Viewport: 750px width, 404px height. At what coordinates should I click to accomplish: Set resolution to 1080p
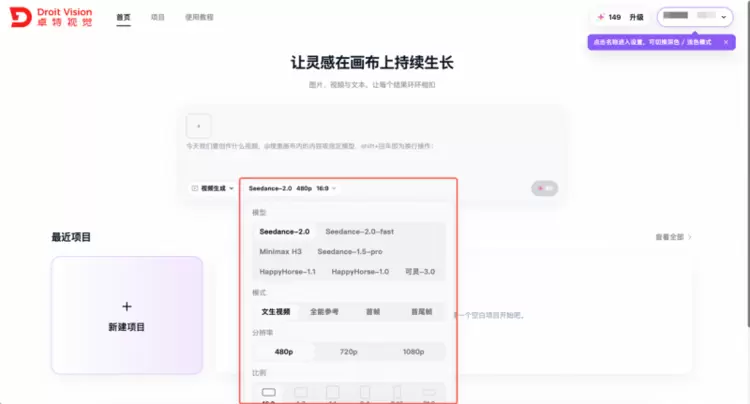[x=413, y=352]
